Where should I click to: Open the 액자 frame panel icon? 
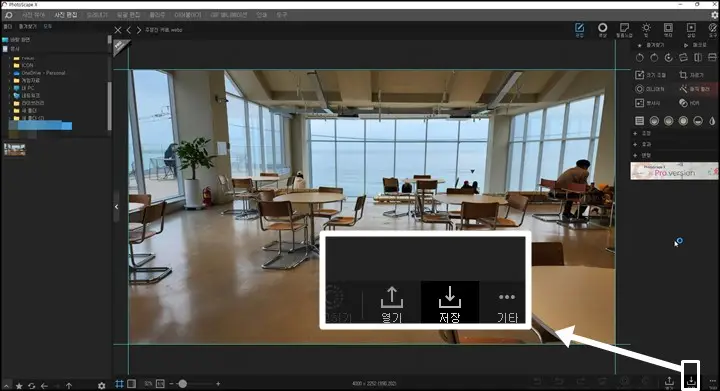[668, 30]
